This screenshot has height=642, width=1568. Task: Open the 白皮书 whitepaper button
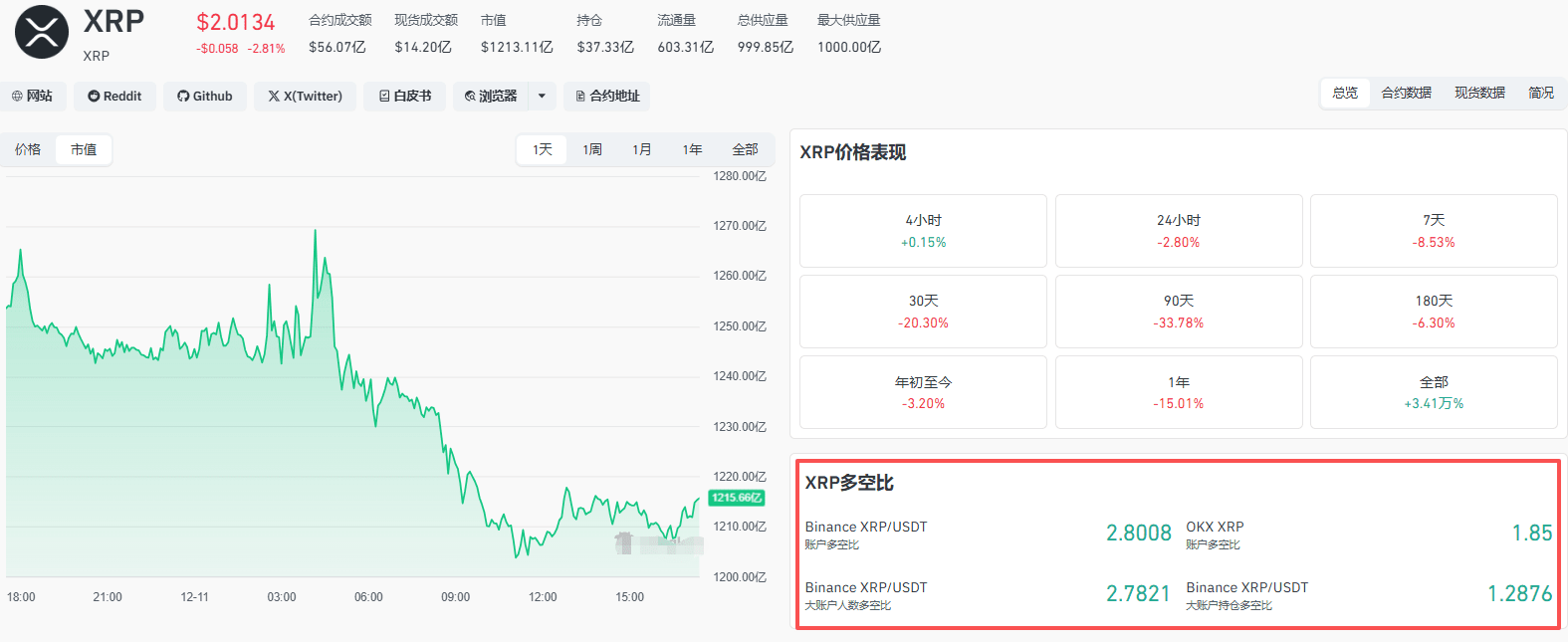tap(405, 96)
